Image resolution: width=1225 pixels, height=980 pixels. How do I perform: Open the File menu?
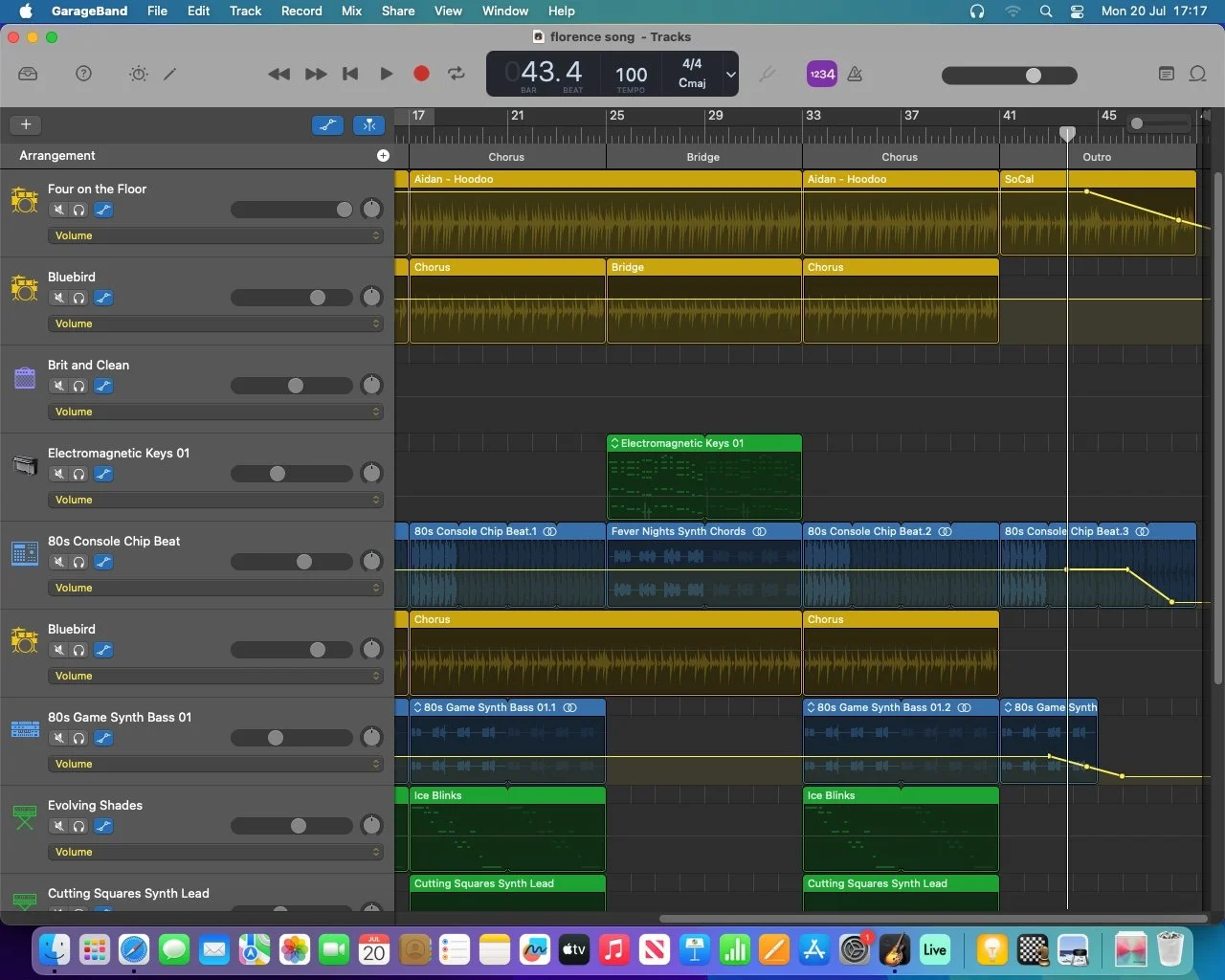[157, 11]
